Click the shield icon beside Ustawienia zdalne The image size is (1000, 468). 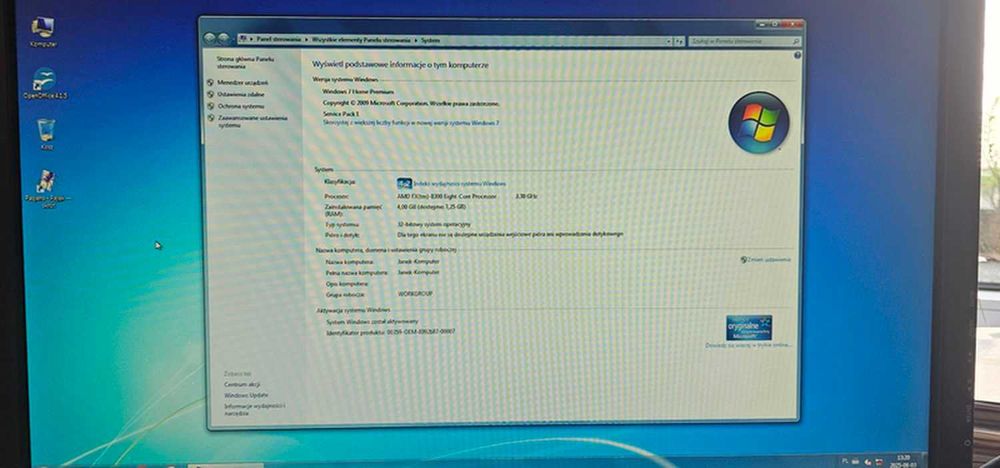click(x=210, y=94)
